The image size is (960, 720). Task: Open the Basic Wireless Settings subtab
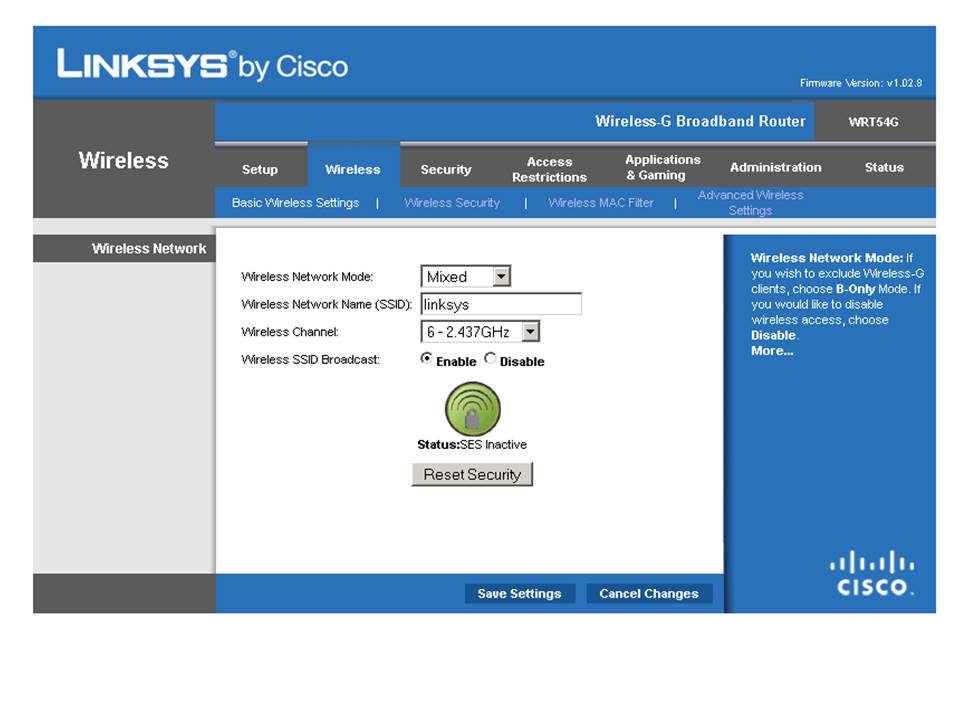tap(295, 203)
